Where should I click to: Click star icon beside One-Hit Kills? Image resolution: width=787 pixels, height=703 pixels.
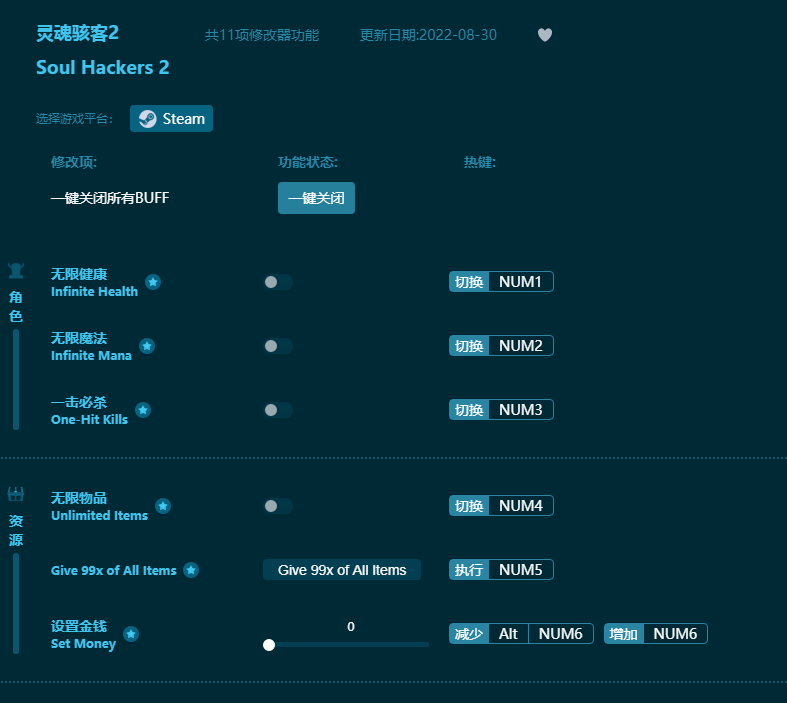coord(143,410)
